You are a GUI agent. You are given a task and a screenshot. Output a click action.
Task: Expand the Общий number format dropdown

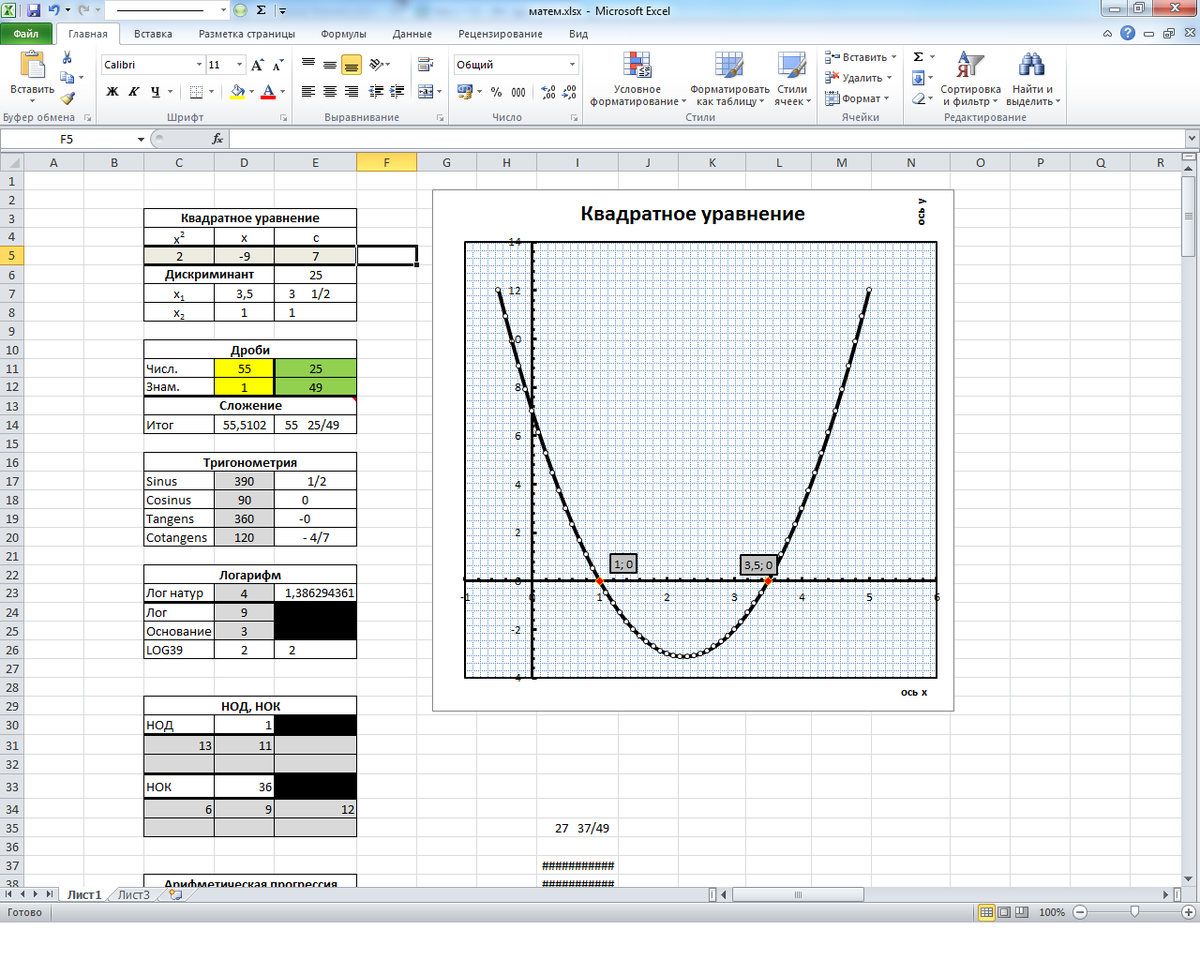572,65
